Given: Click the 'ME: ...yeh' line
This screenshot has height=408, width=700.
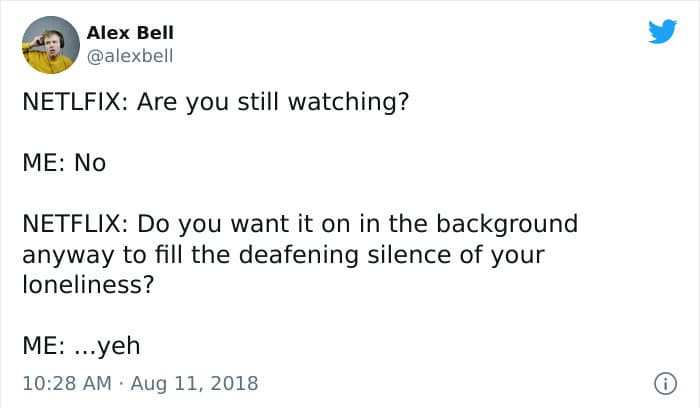Looking at the screenshot, I should (81, 345).
